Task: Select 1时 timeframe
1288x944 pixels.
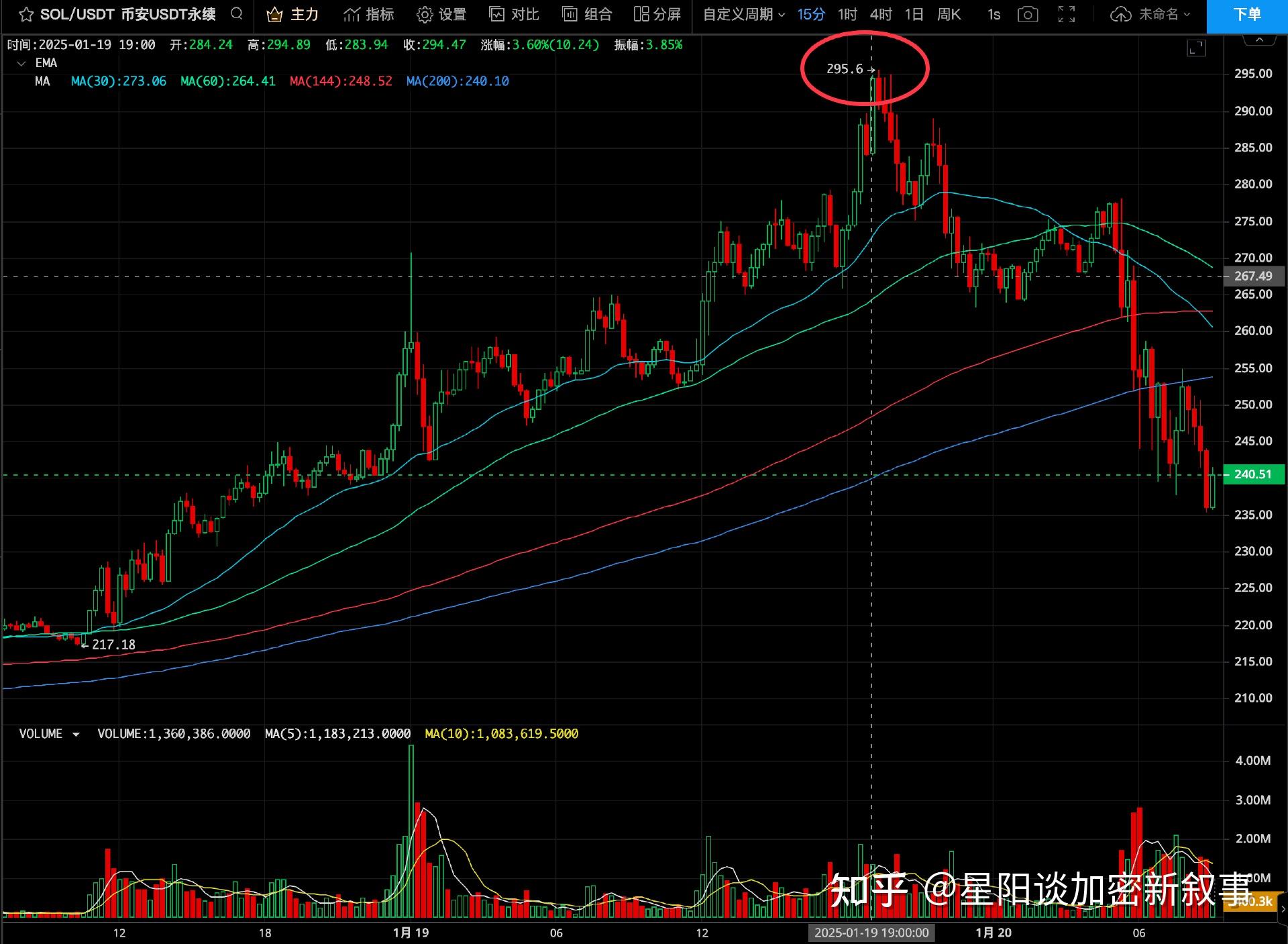Action: coord(847,14)
